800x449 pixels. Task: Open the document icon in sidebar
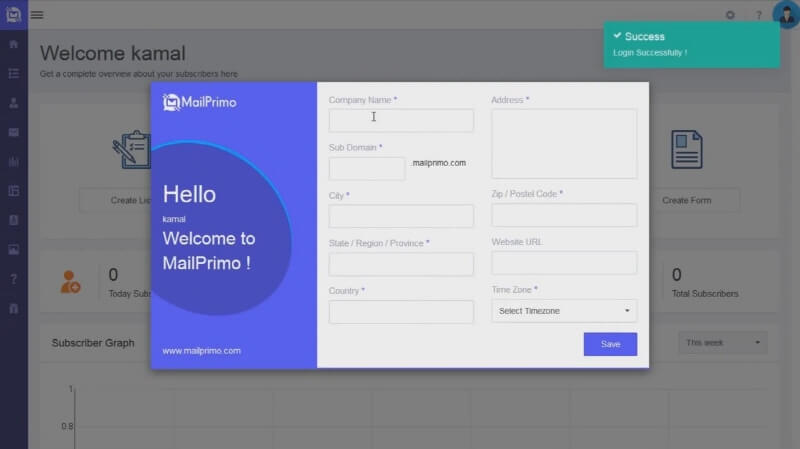coord(14,220)
